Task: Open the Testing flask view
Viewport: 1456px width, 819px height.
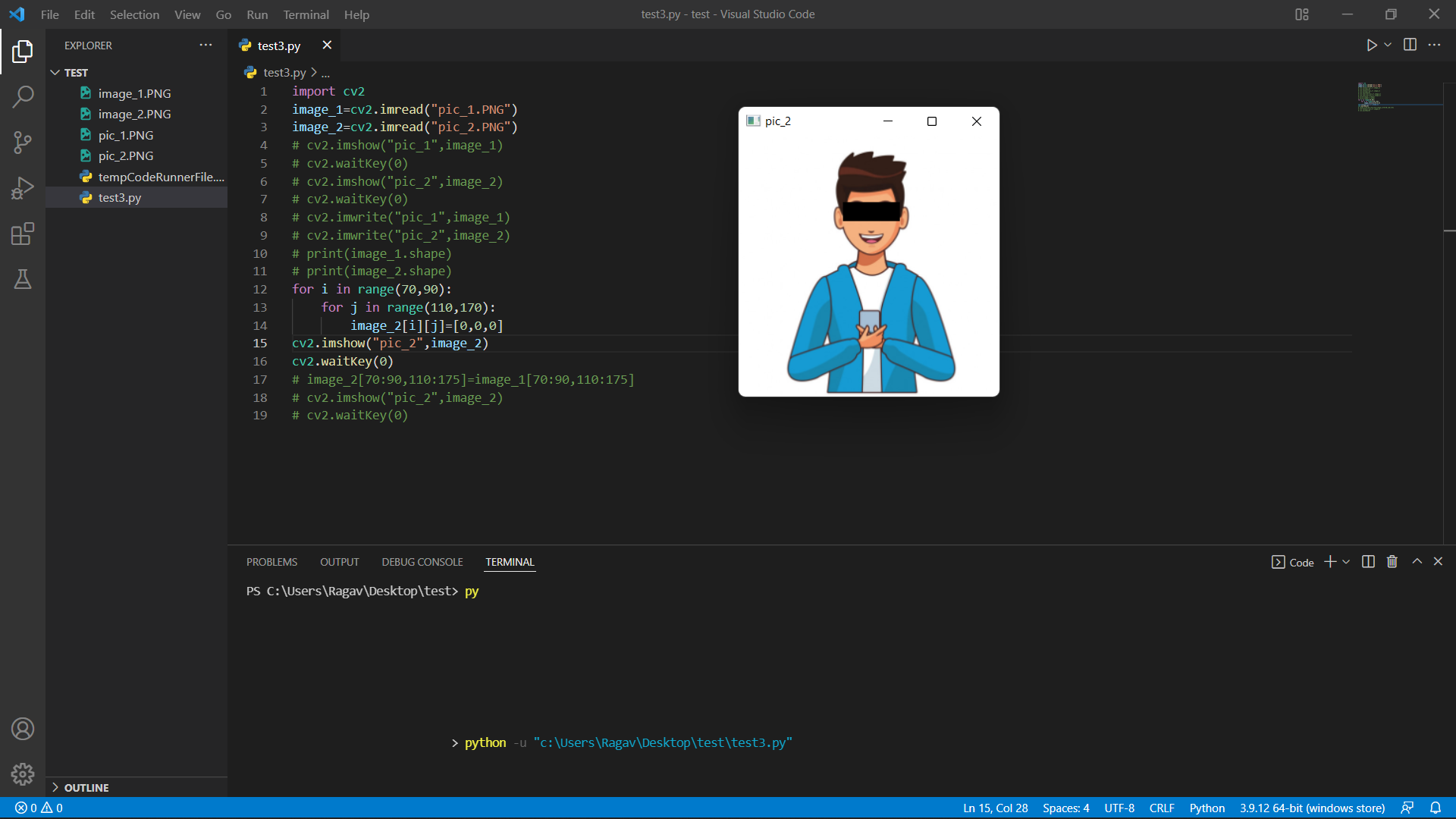Action: (x=23, y=279)
